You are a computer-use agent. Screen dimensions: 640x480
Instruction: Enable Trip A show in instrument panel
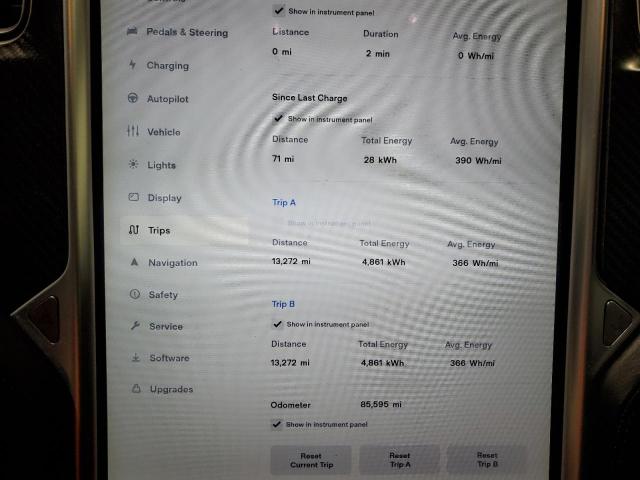point(278,222)
